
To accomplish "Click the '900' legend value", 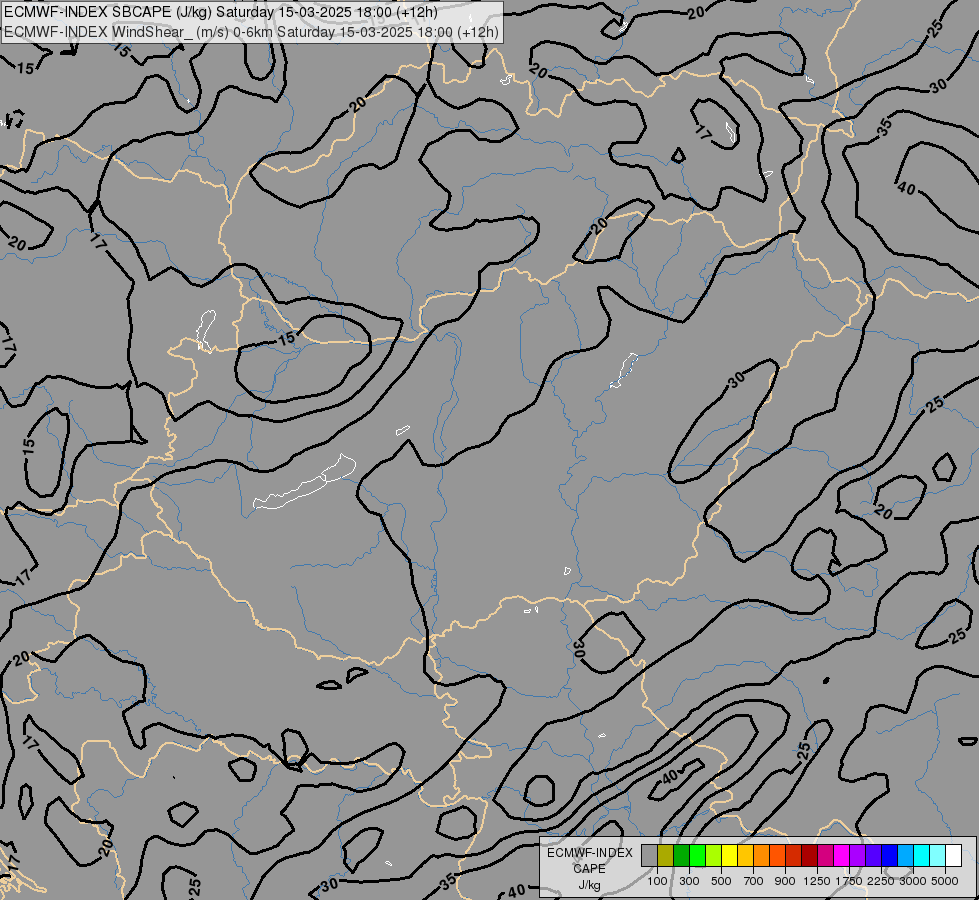I will (785, 881).
